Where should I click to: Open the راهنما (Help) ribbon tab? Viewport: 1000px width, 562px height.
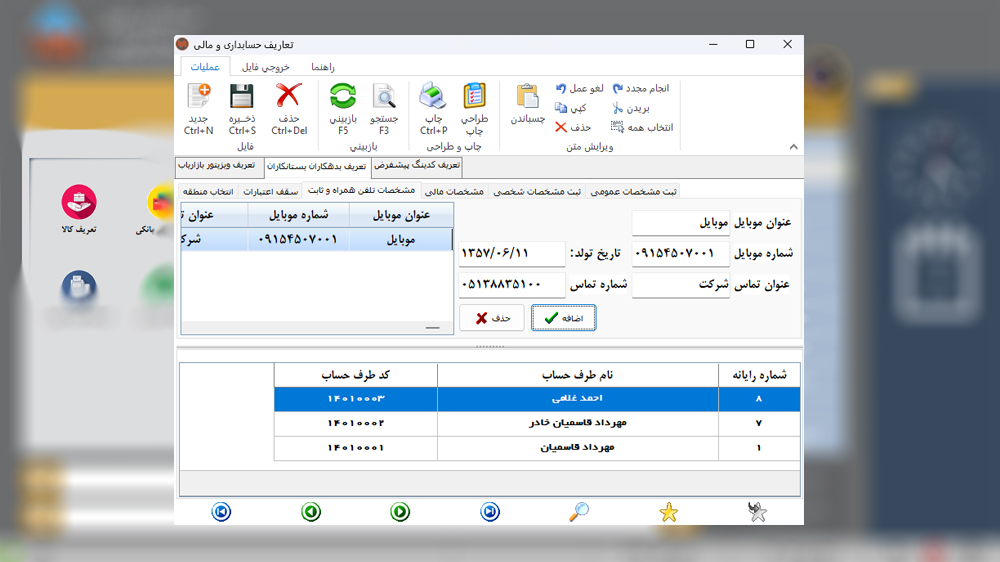(322, 66)
